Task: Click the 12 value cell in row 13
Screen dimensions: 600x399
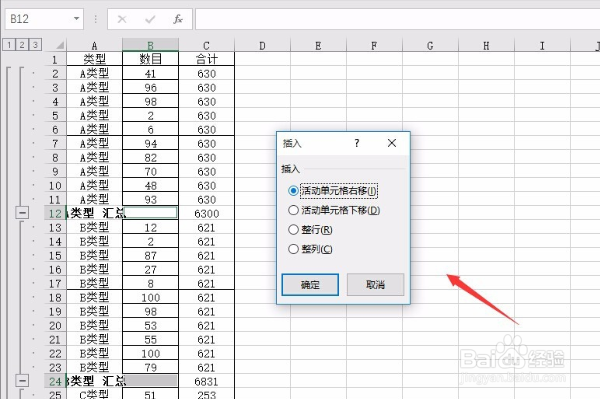Action: coord(150,227)
